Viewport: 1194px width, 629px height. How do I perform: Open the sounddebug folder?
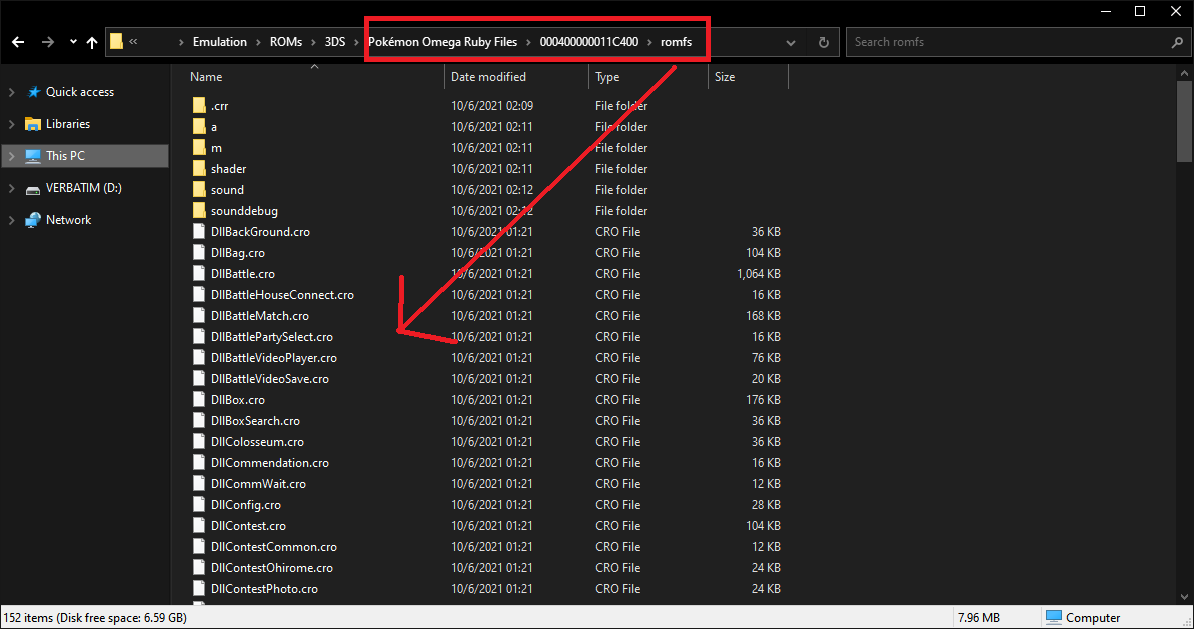point(244,211)
